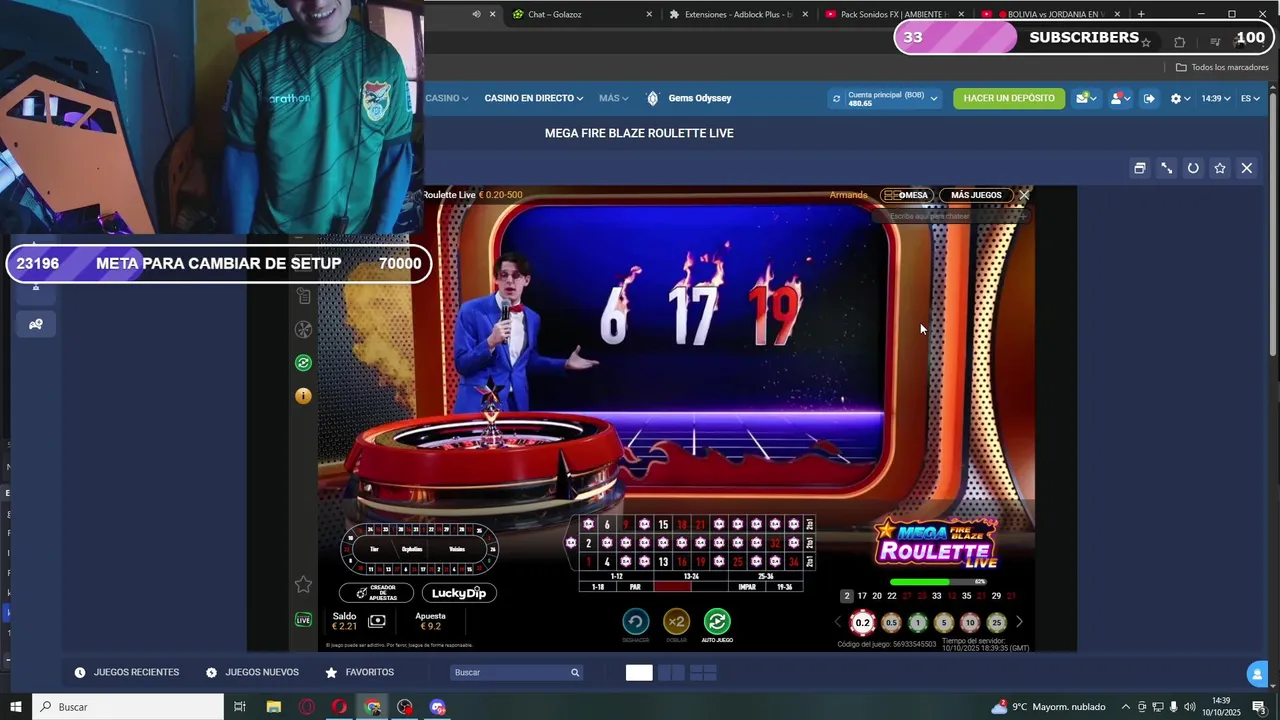Refresh the account balance icon

[836, 98]
